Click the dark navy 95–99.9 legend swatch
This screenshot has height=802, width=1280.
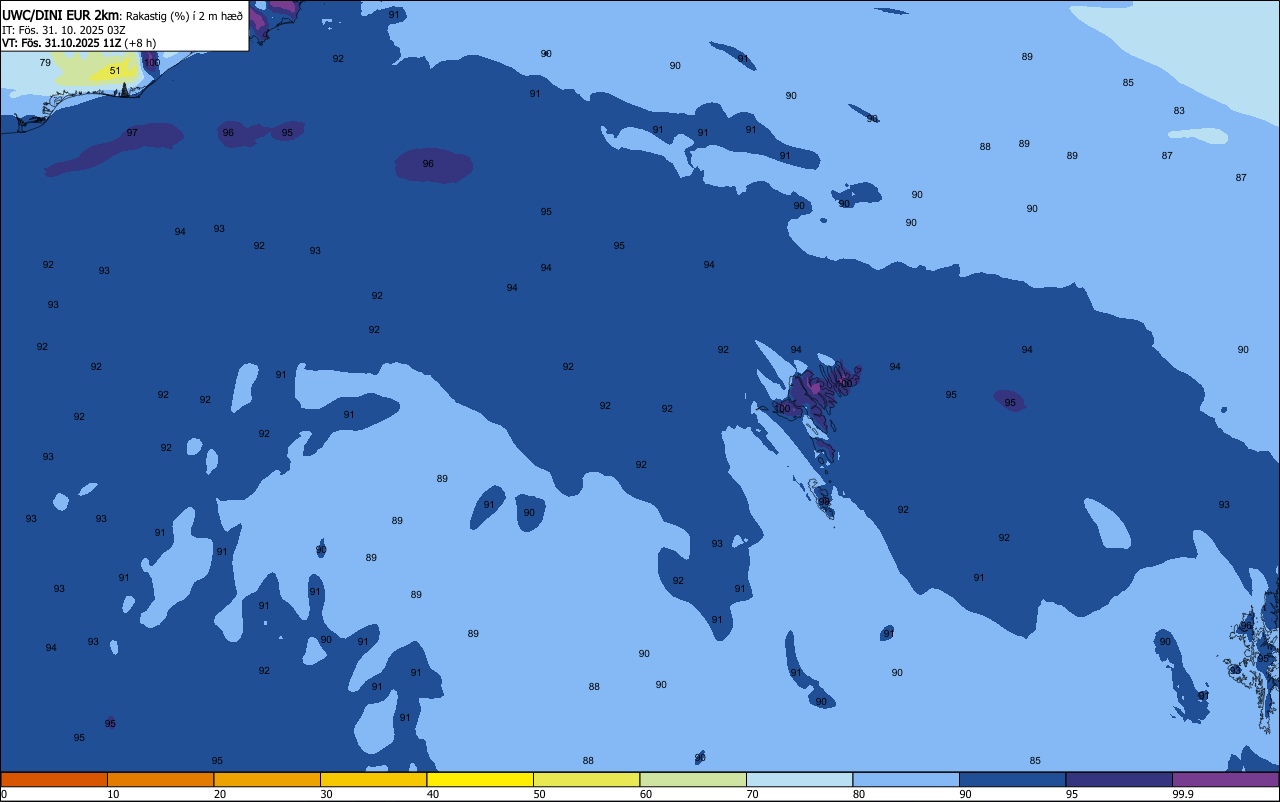[x=1119, y=779]
